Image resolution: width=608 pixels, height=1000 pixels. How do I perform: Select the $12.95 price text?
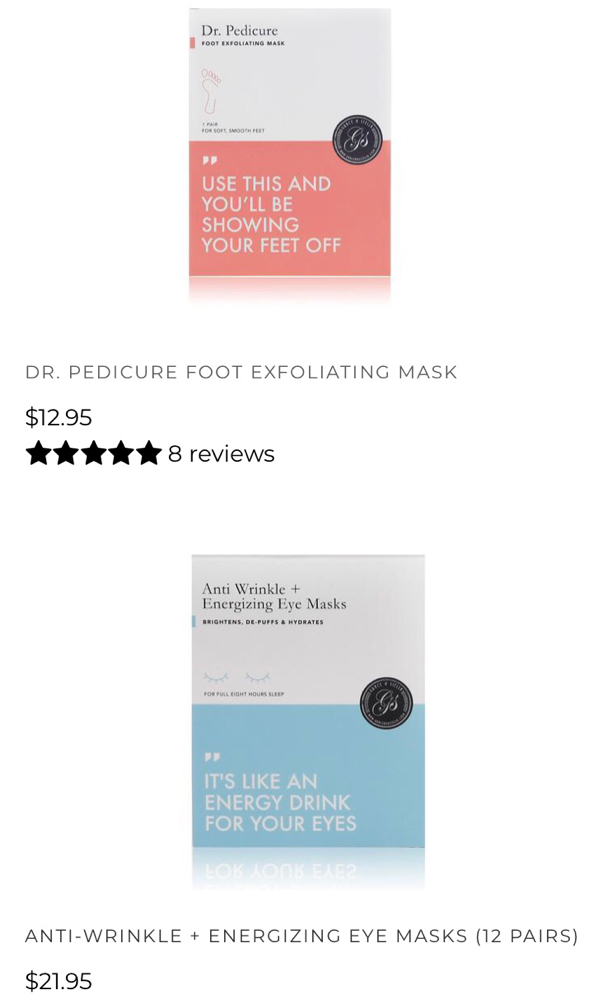(59, 417)
